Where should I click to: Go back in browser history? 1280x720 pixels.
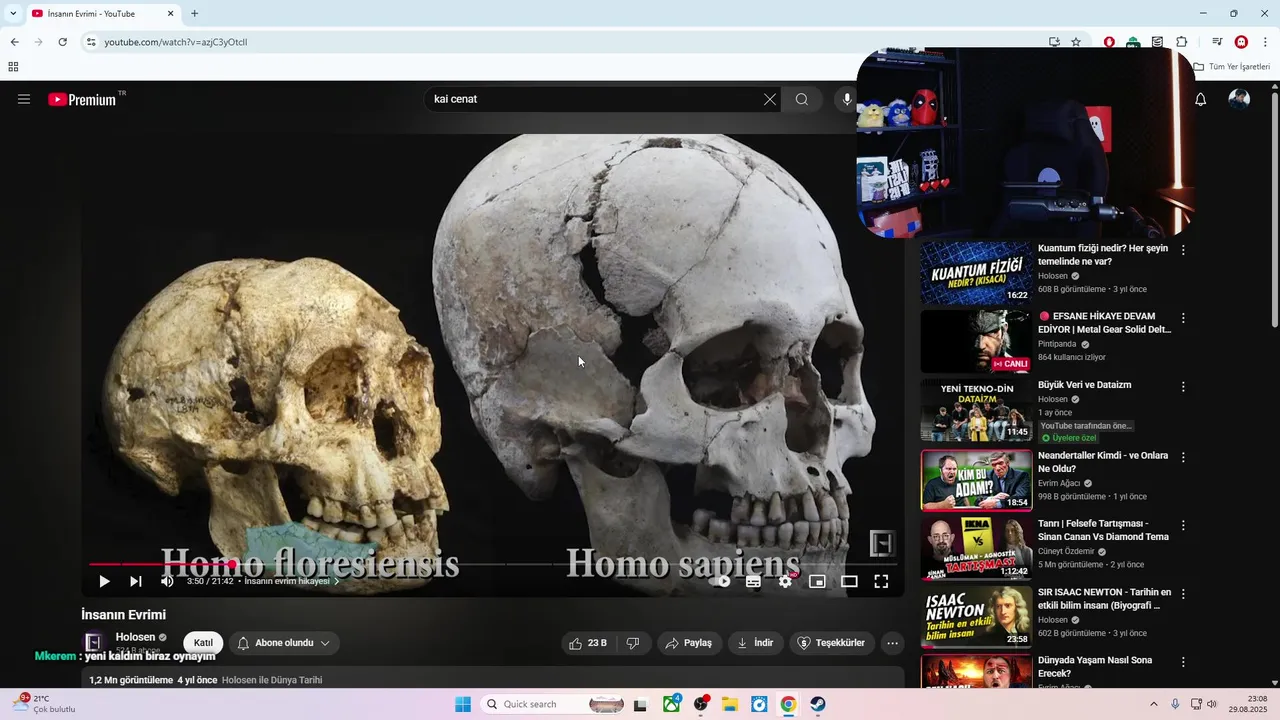[x=15, y=42]
